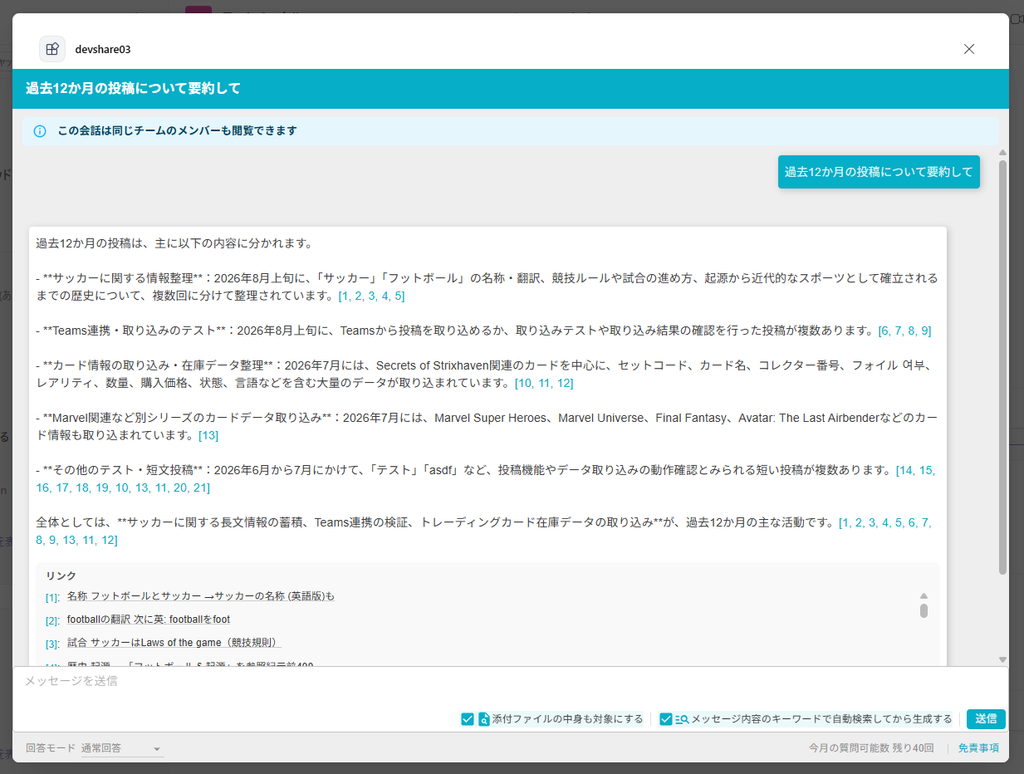The width and height of the screenshot is (1024, 774).
Task: Click the attachment file search icon
Action: pos(484,719)
